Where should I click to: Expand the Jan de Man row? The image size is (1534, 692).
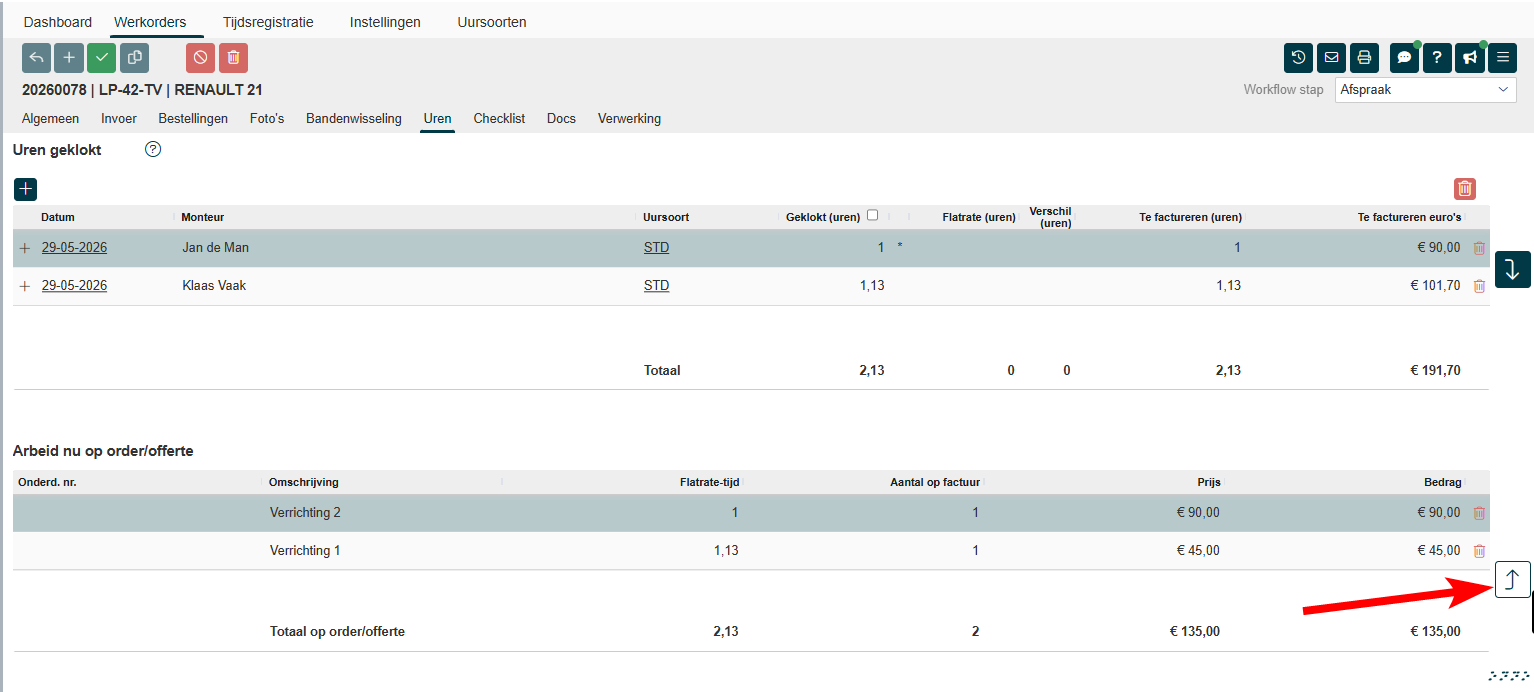(x=25, y=248)
